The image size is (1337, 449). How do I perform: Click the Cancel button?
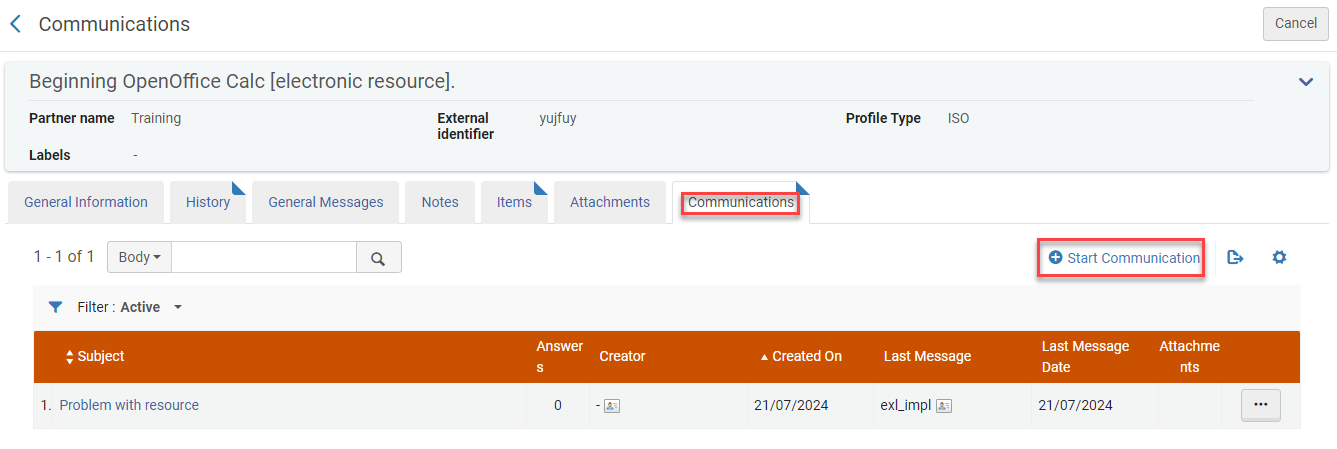point(1295,23)
